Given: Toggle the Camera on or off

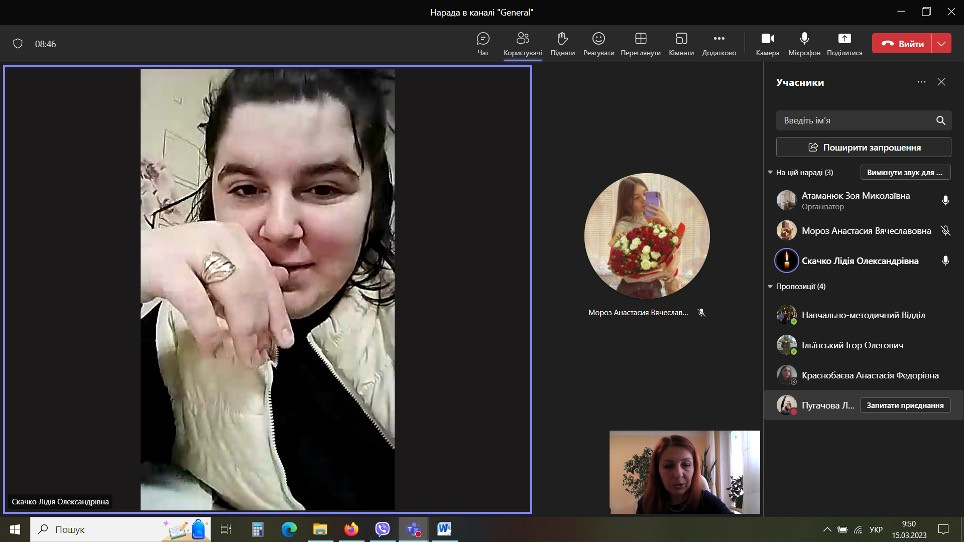Looking at the screenshot, I should (x=768, y=44).
